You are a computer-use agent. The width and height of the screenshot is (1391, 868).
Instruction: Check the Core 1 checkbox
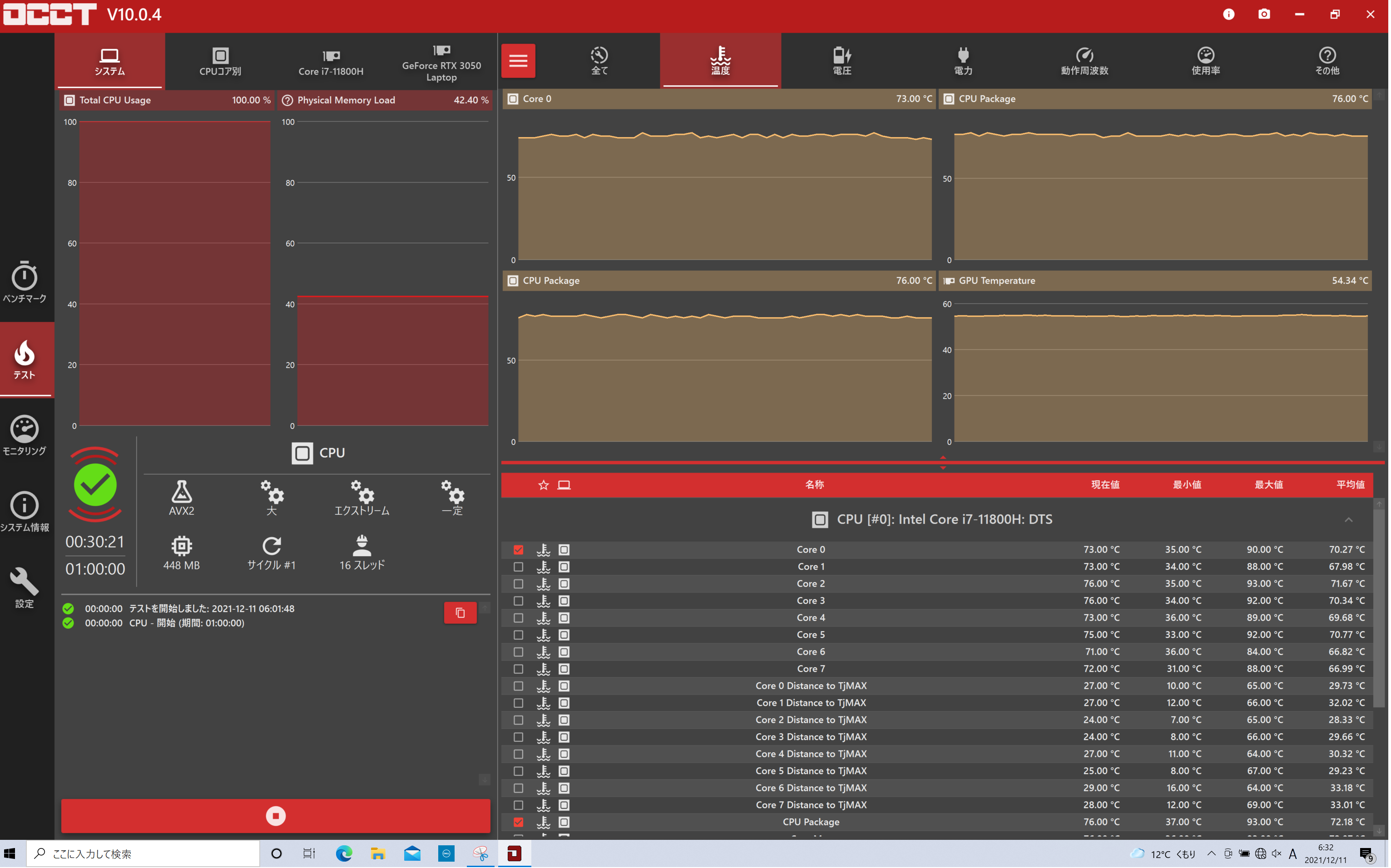tap(519, 567)
